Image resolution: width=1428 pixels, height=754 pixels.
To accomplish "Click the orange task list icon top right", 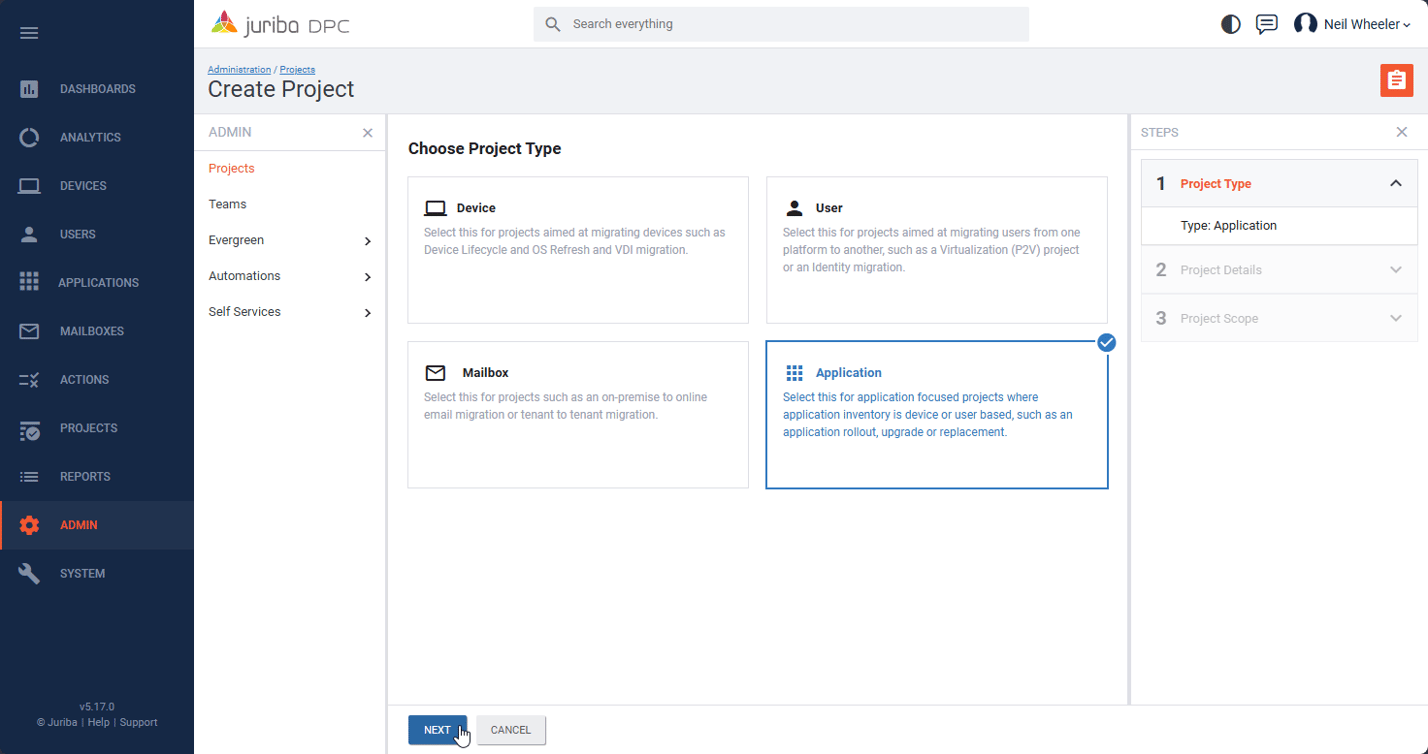I will pyautogui.click(x=1397, y=80).
